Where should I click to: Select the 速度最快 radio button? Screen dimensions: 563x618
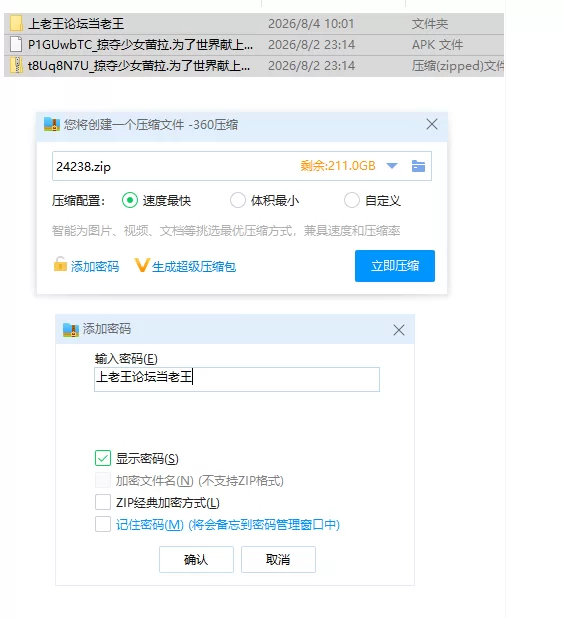130,200
